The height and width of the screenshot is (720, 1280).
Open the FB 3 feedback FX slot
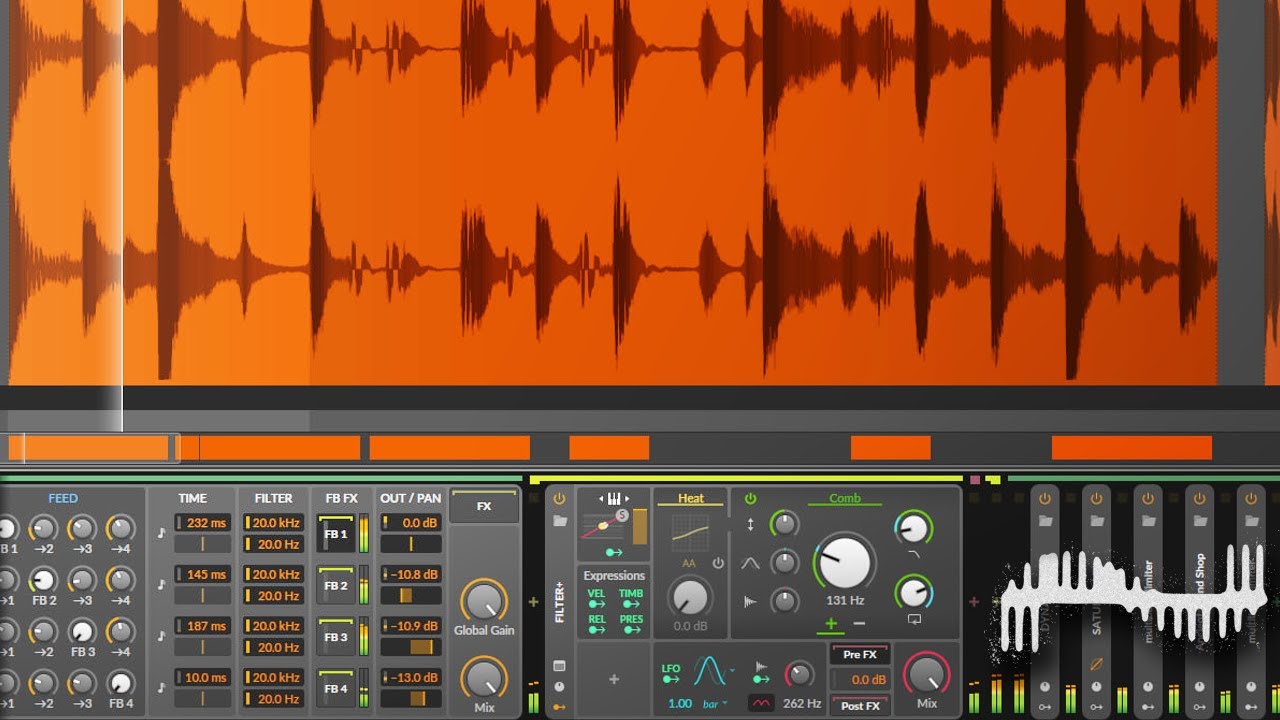(336, 637)
